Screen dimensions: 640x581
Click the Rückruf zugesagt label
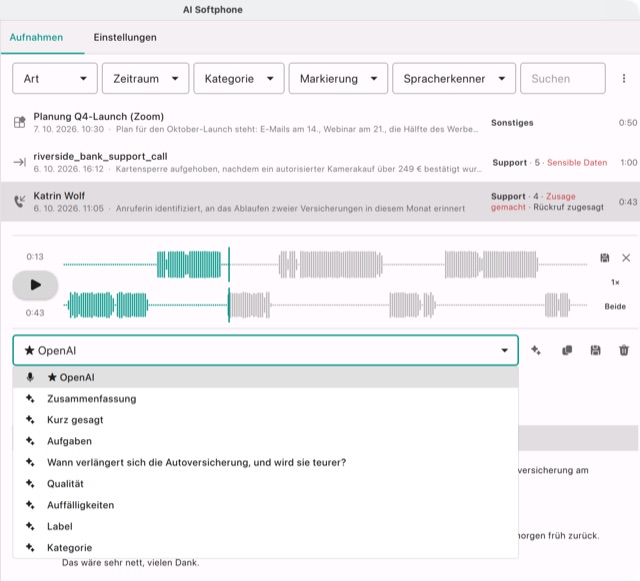tap(568, 207)
